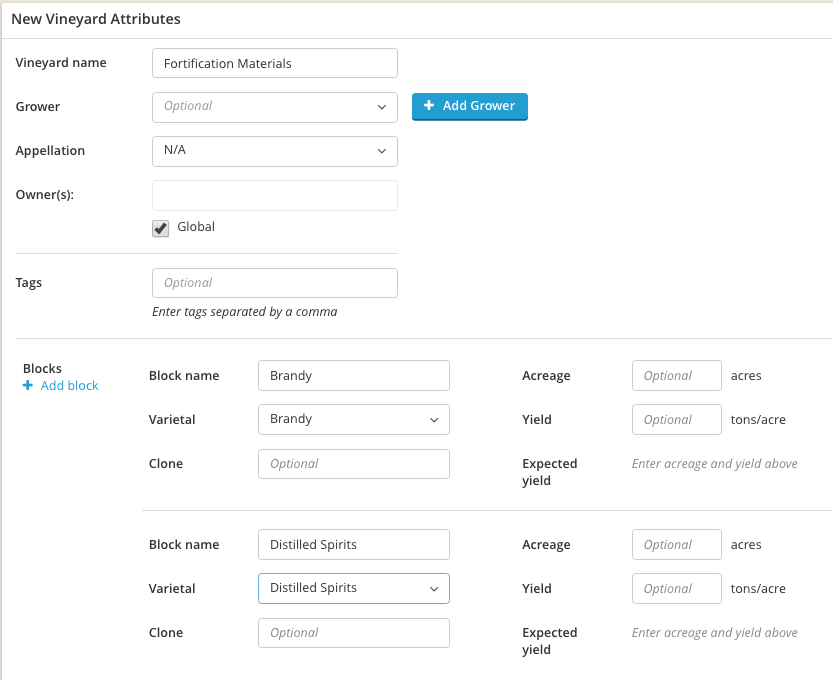This screenshot has height=680, width=833.
Task: Expand the Distilled Spirits Varietal dropdown
Action: 354,588
